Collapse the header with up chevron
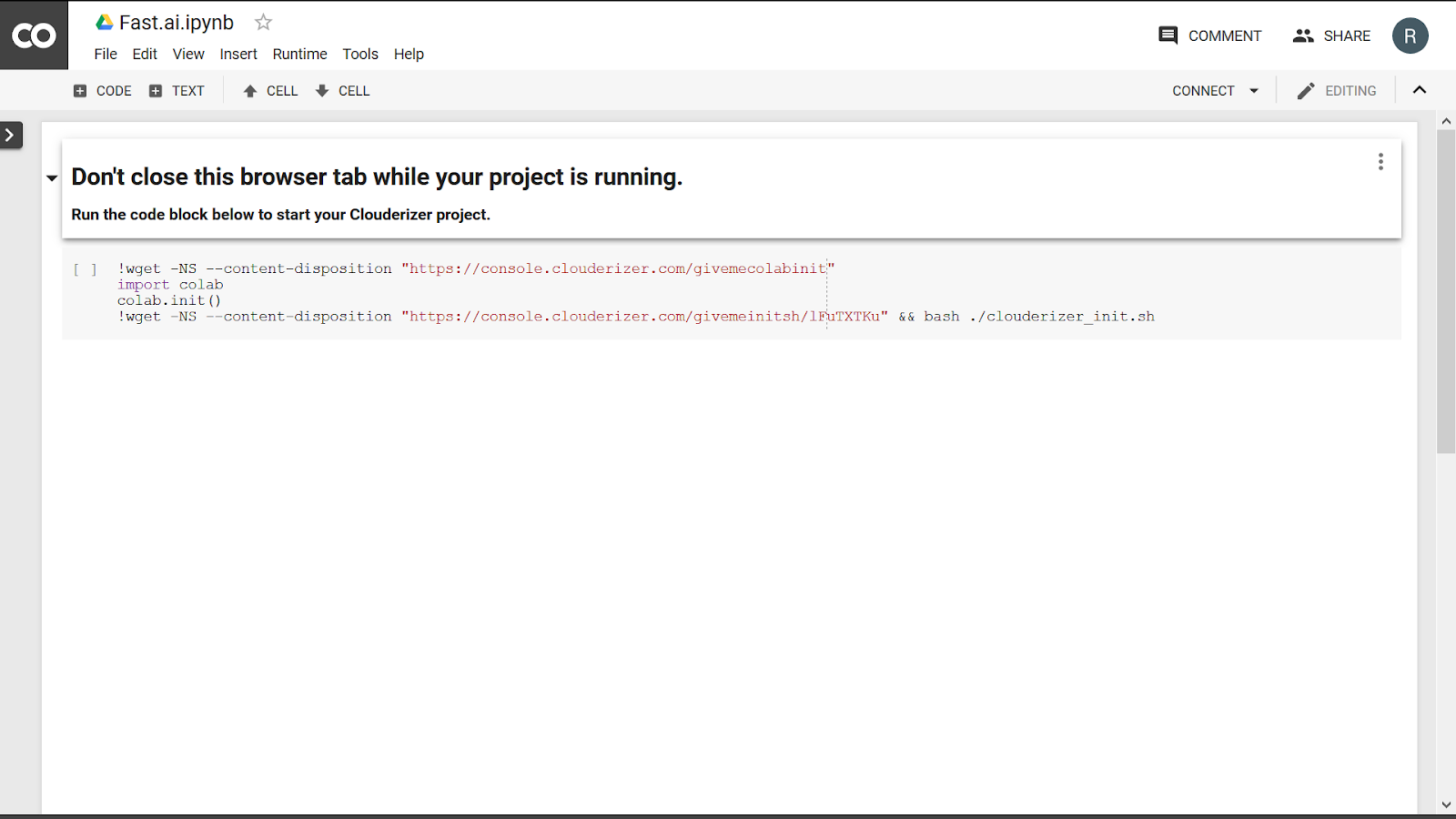The width and height of the screenshot is (1456, 819). (x=1420, y=90)
